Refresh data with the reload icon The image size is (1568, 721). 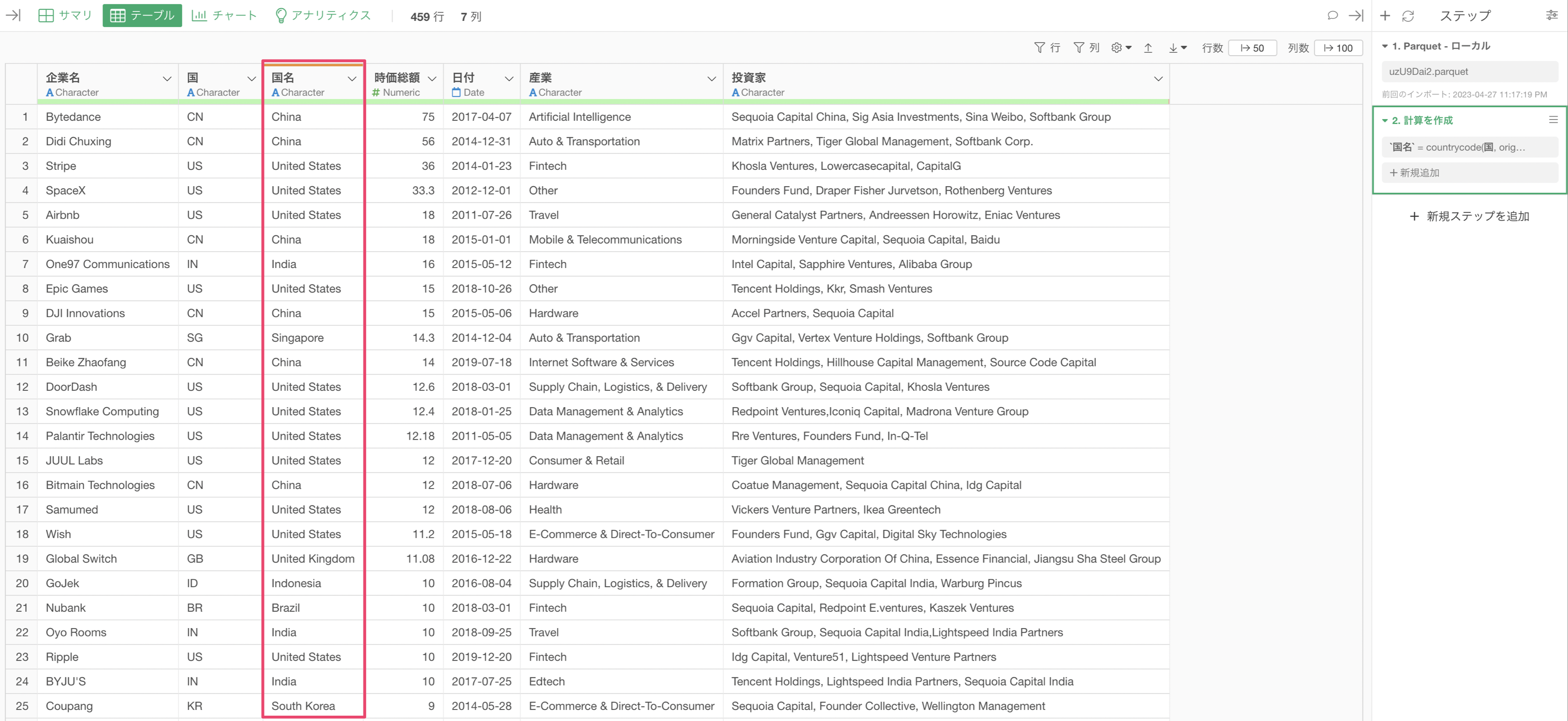[x=1408, y=16]
